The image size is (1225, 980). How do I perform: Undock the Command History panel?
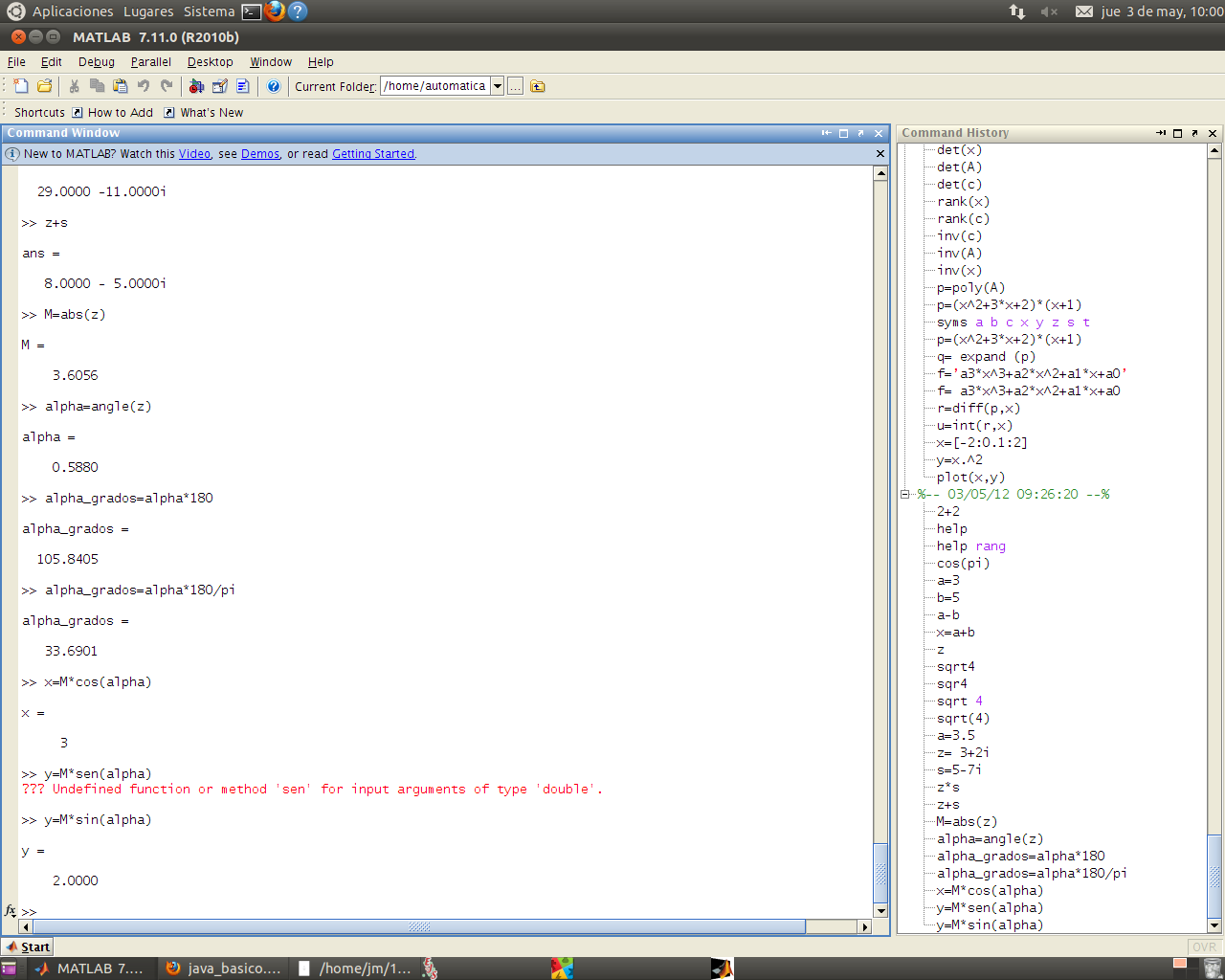(x=1195, y=133)
